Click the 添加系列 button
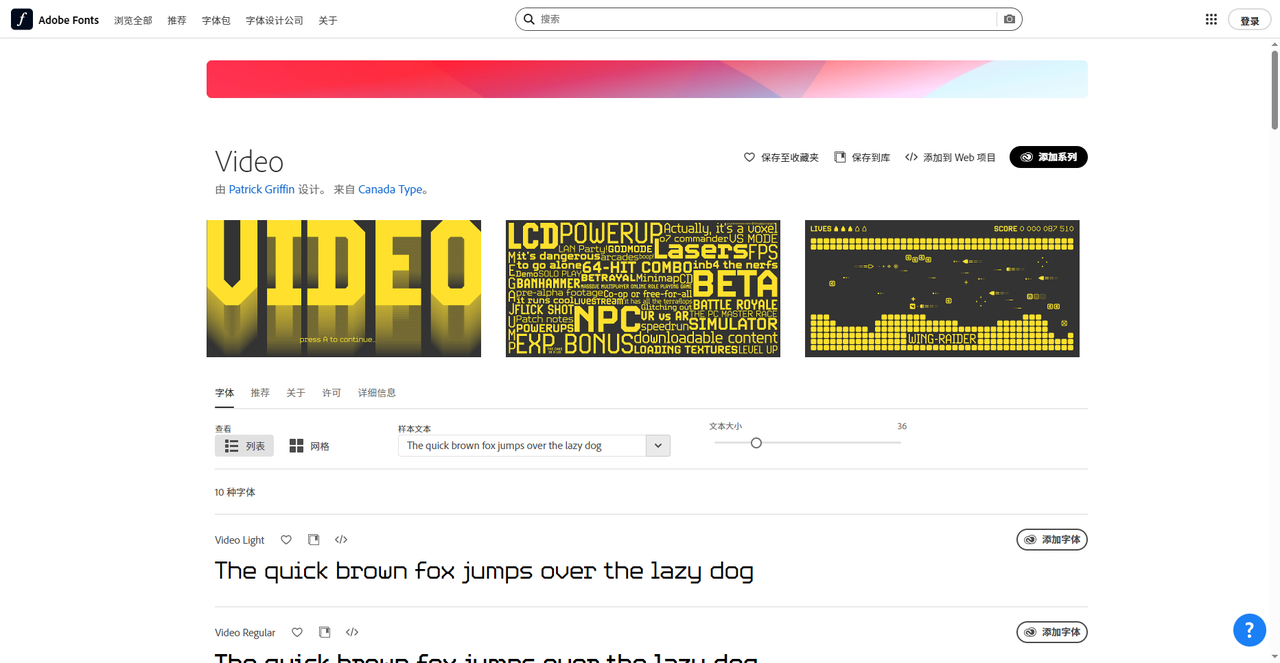This screenshot has height=663, width=1280. pos(1048,157)
